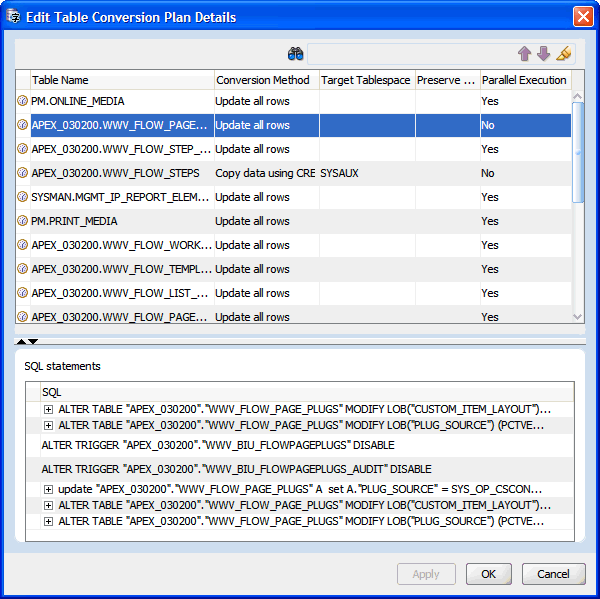
Task: Click the binoculars search icon
Action: 295,54
